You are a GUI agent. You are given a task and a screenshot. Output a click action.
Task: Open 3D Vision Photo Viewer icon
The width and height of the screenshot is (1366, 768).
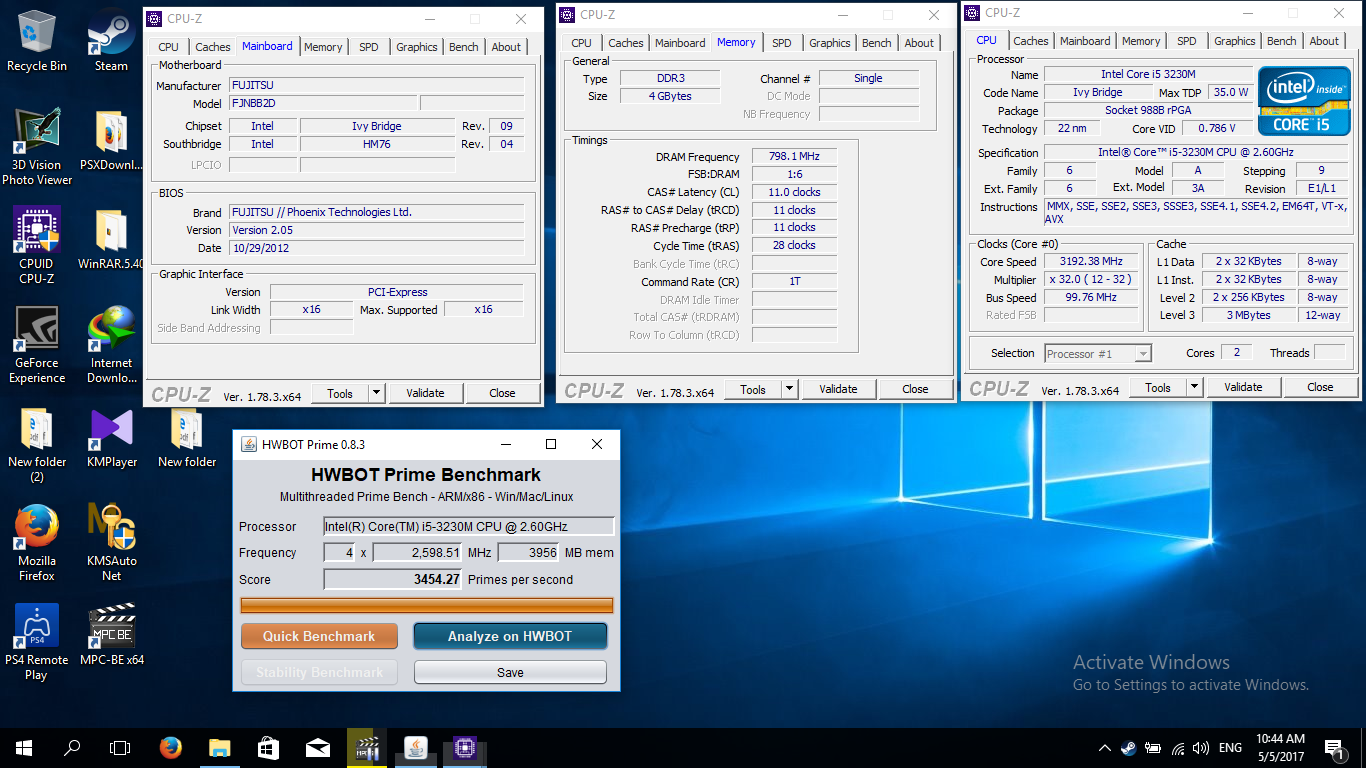37,147
